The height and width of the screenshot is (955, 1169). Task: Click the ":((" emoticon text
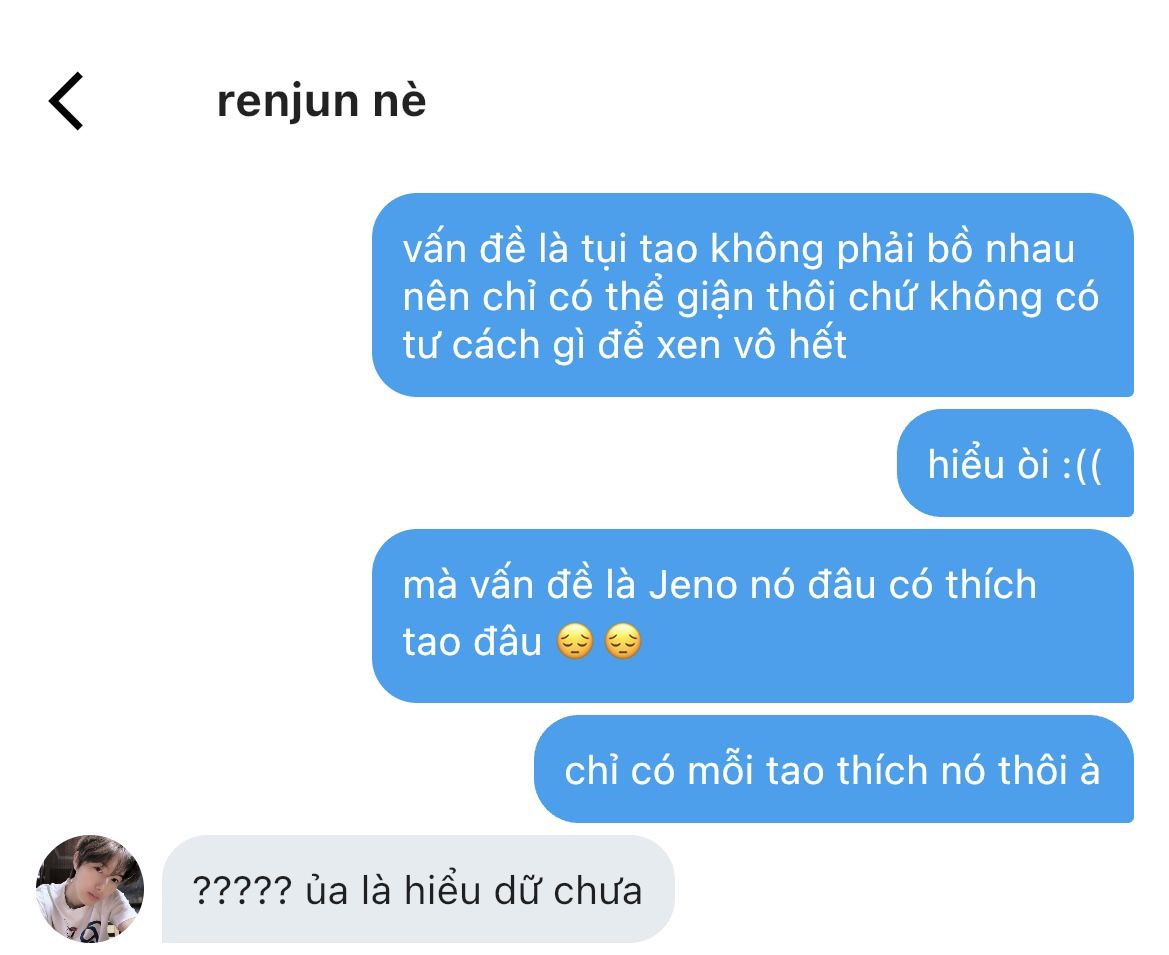tap(1081, 465)
